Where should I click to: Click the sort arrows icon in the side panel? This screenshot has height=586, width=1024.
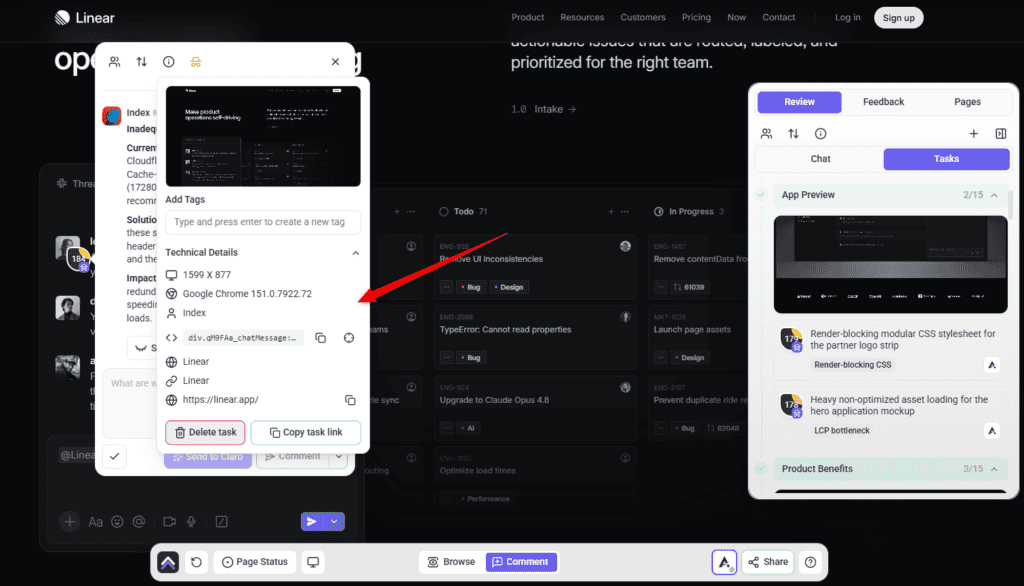[793, 134]
